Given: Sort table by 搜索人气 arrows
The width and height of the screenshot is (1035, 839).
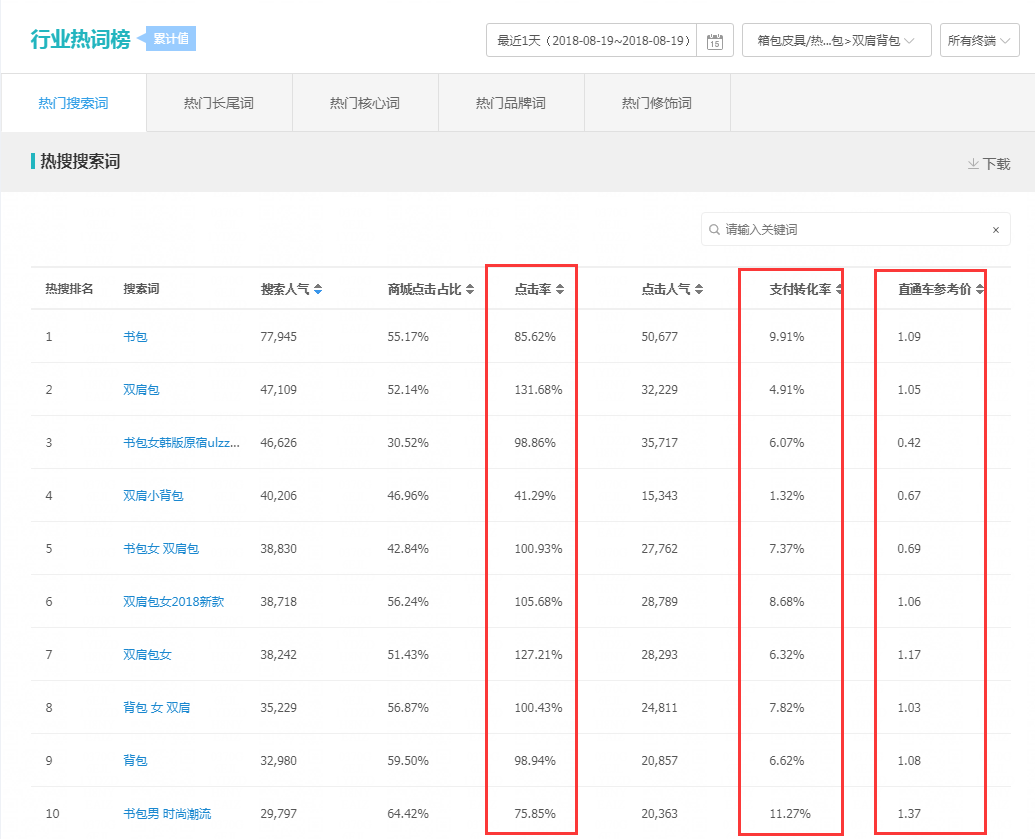Looking at the screenshot, I should (318, 289).
